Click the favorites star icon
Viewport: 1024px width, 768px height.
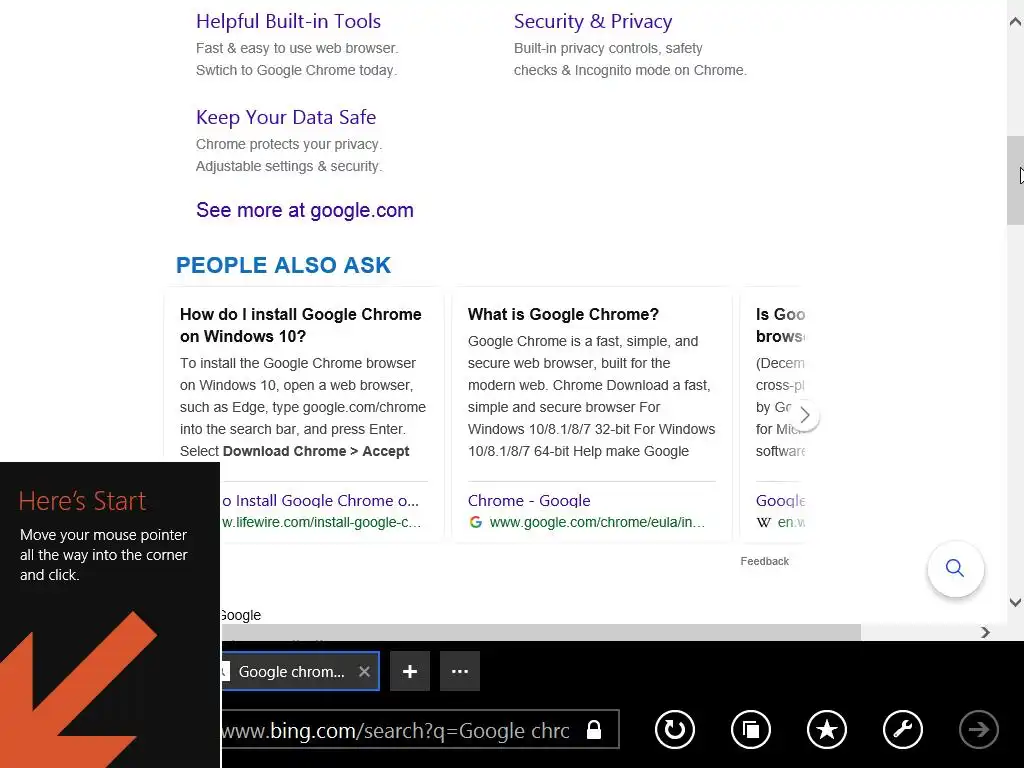click(827, 729)
